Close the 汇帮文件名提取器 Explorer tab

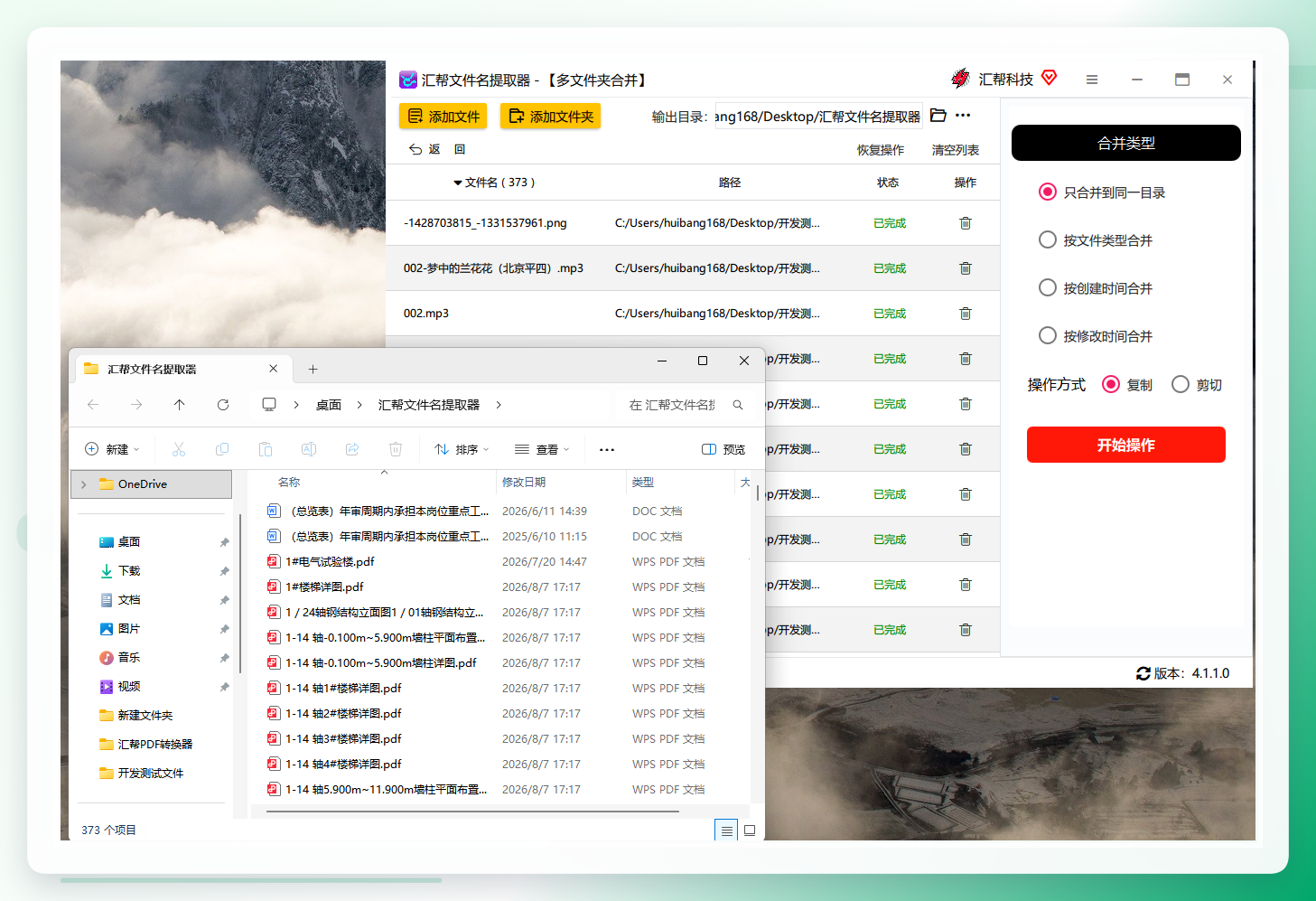273,369
